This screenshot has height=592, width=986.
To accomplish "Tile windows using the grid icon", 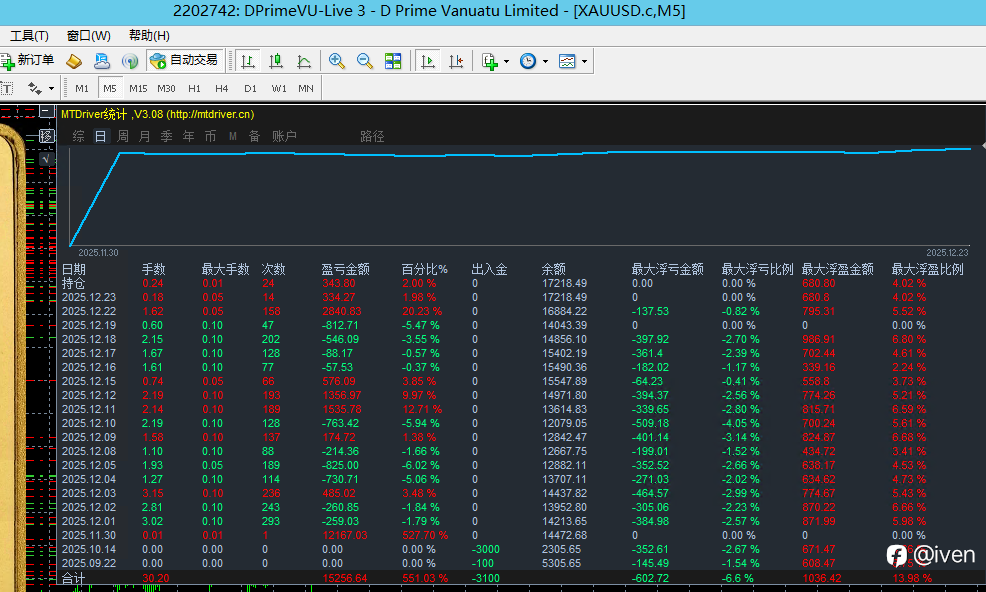I will tap(393, 61).
